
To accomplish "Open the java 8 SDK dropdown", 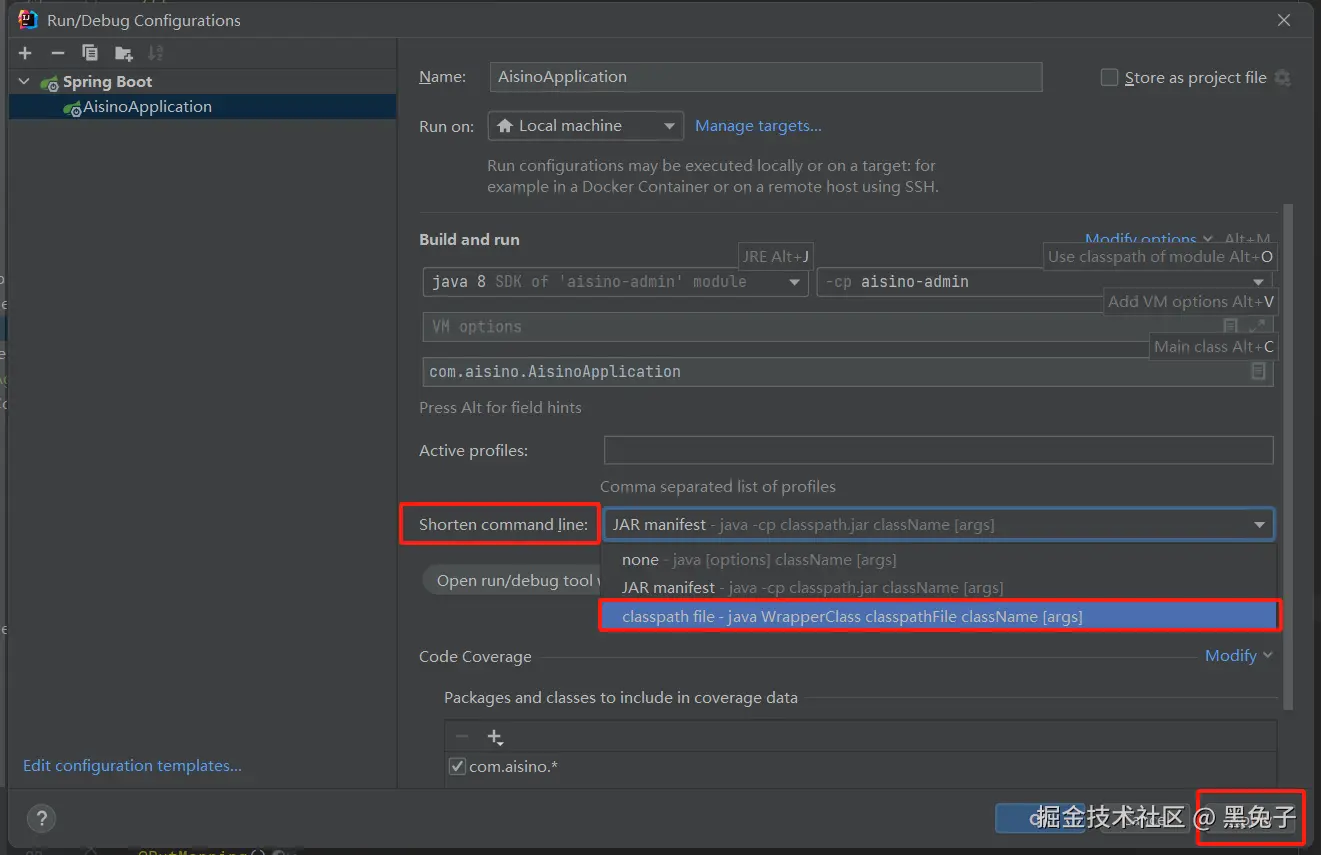I will pos(615,282).
